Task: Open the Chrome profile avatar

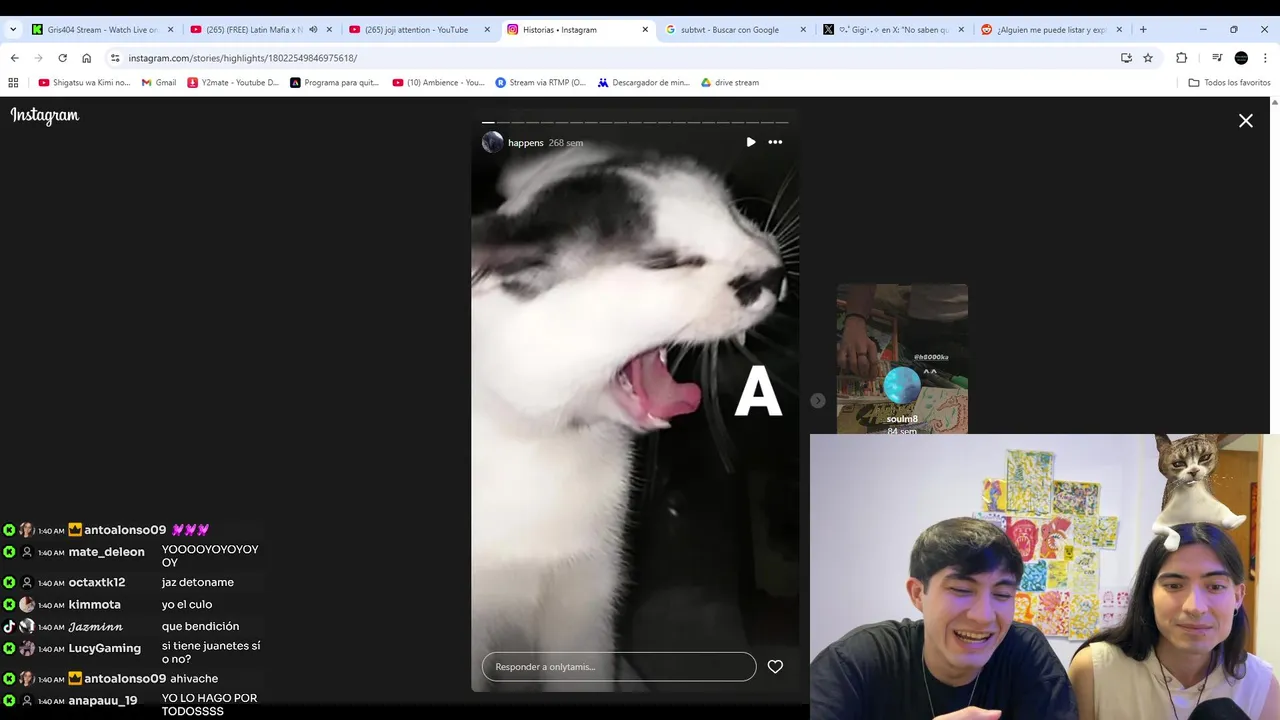Action: point(1241,58)
